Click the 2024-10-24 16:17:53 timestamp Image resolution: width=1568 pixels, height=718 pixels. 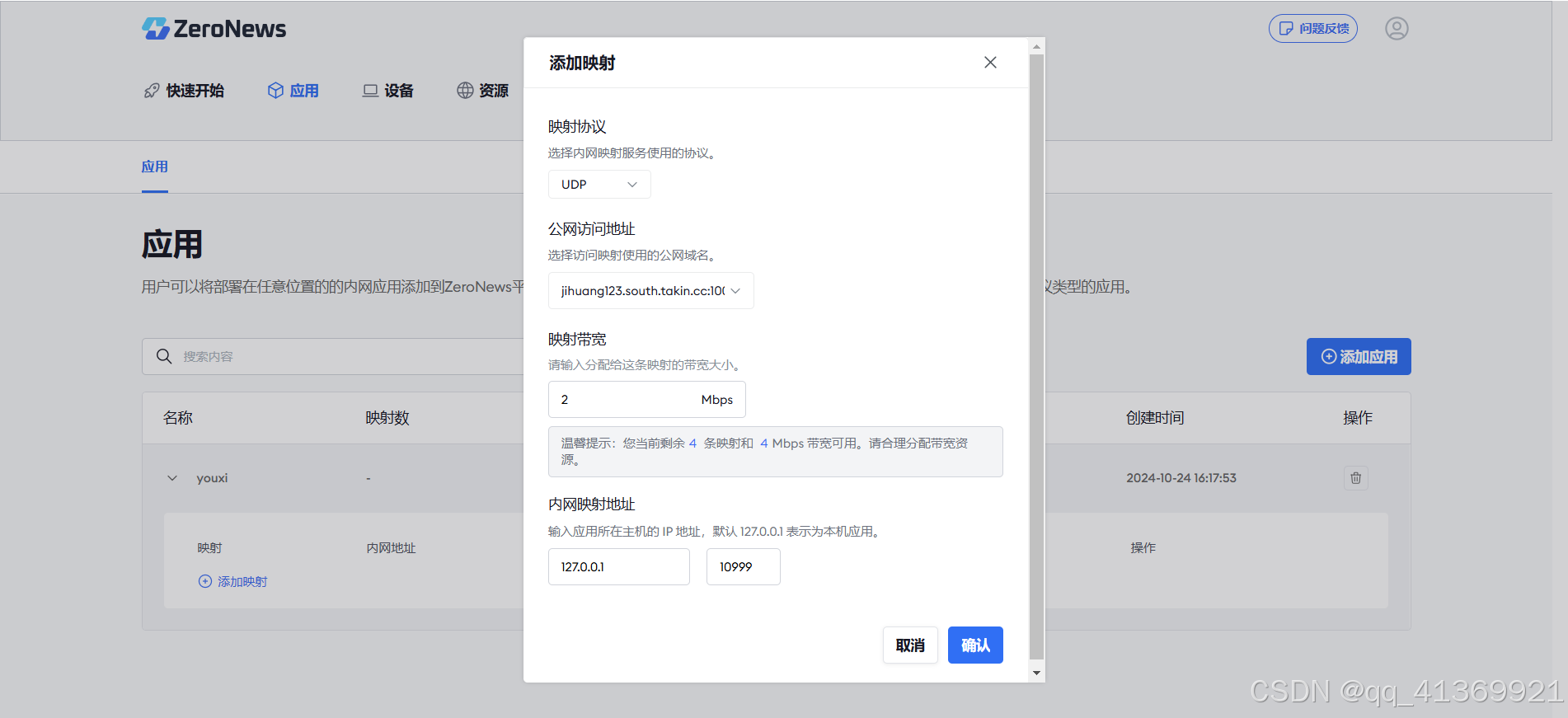pyautogui.click(x=1181, y=478)
